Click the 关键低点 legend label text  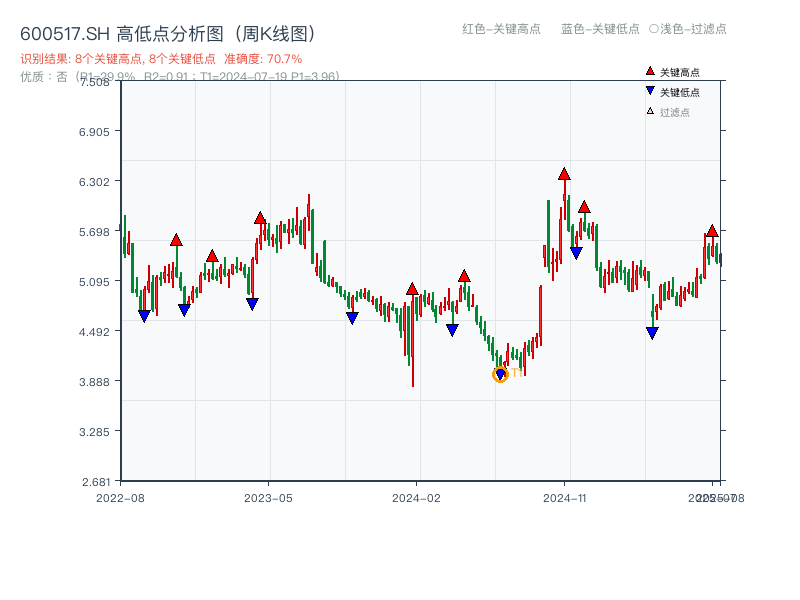click(x=680, y=92)
